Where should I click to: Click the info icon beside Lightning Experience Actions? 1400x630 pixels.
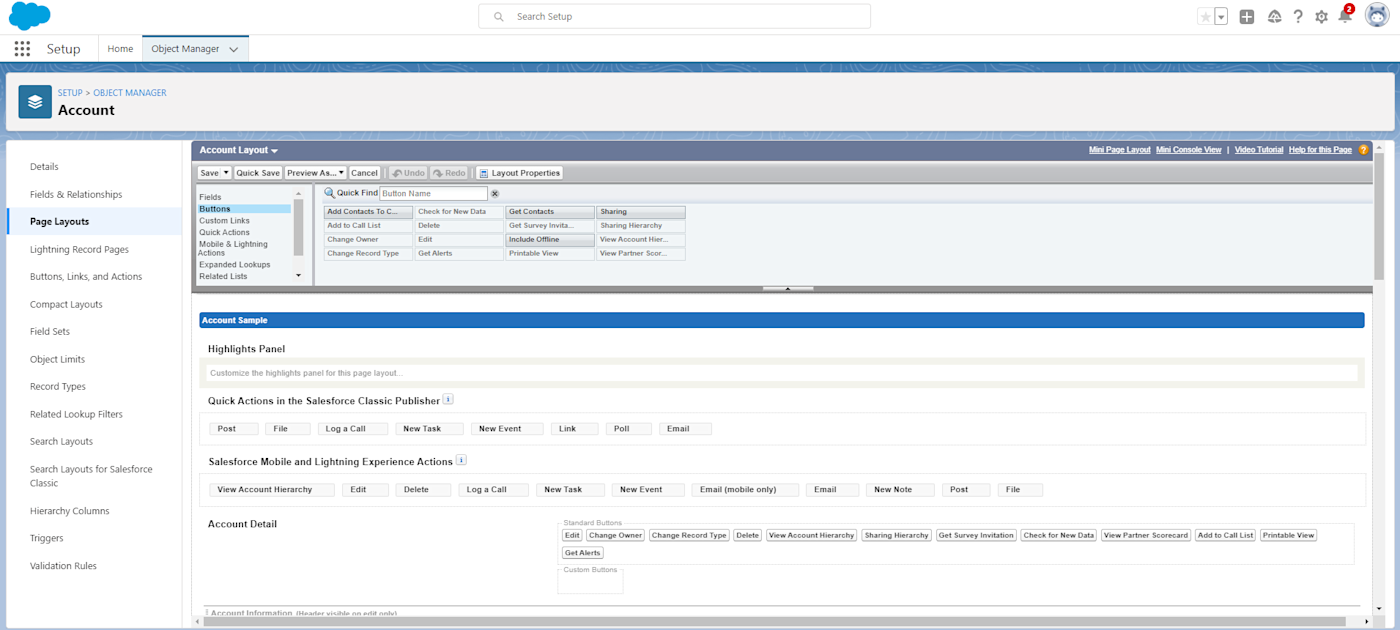[461, 460]
